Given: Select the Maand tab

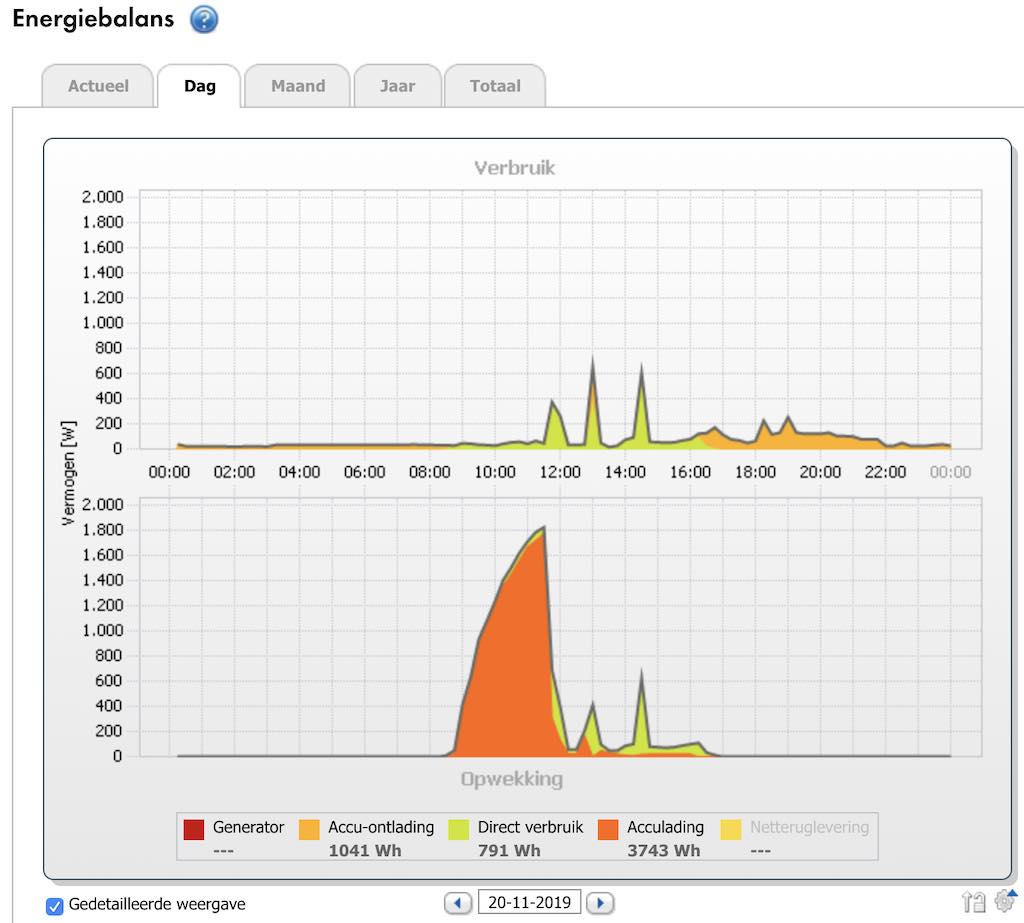Looking at the screenshot, I should (298, 86).
